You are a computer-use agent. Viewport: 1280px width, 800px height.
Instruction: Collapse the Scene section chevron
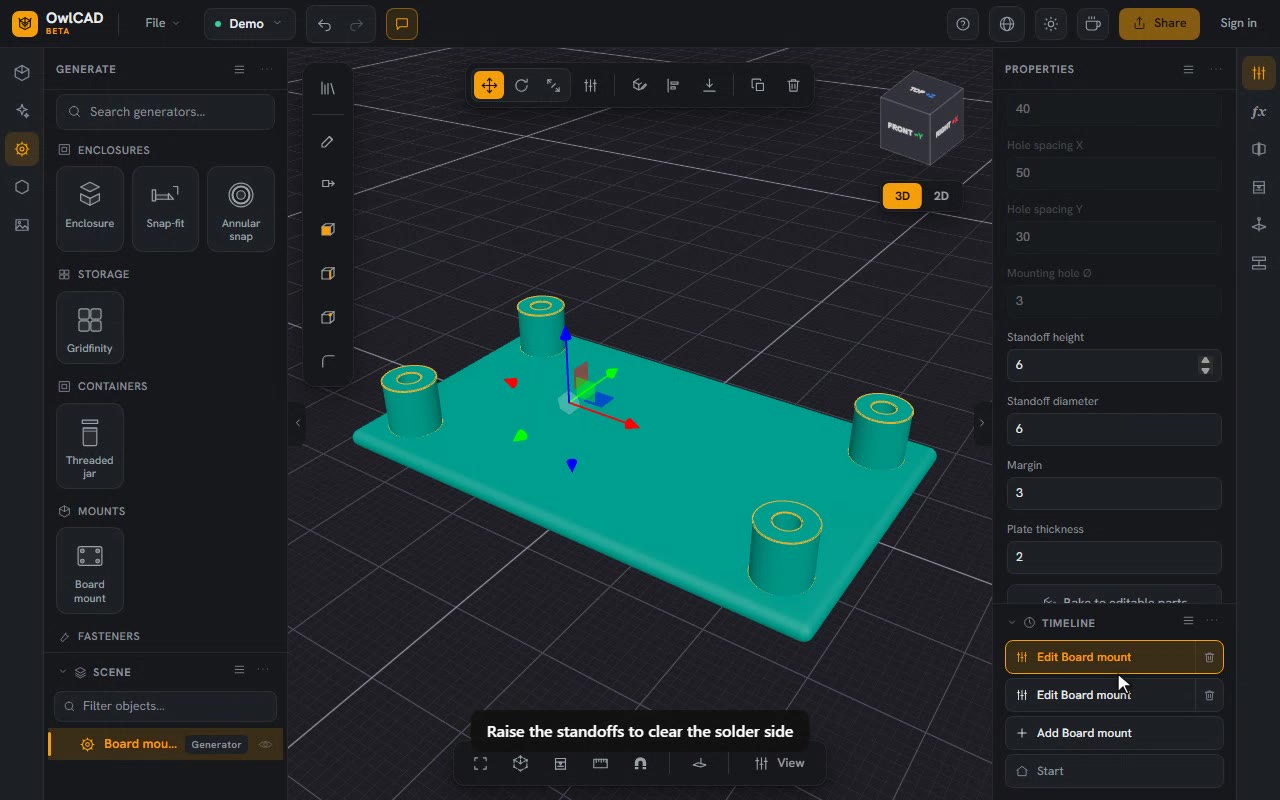pyautogui.click(x=63, y=672)
